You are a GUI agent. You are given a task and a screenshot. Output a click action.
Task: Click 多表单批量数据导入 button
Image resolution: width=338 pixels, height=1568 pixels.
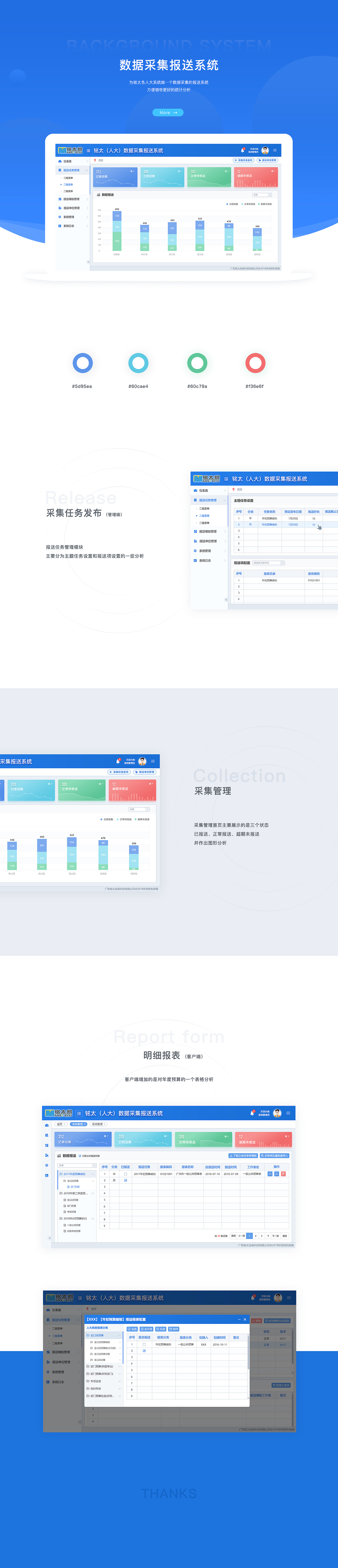pyautogui.click(x=275, y=1155)
